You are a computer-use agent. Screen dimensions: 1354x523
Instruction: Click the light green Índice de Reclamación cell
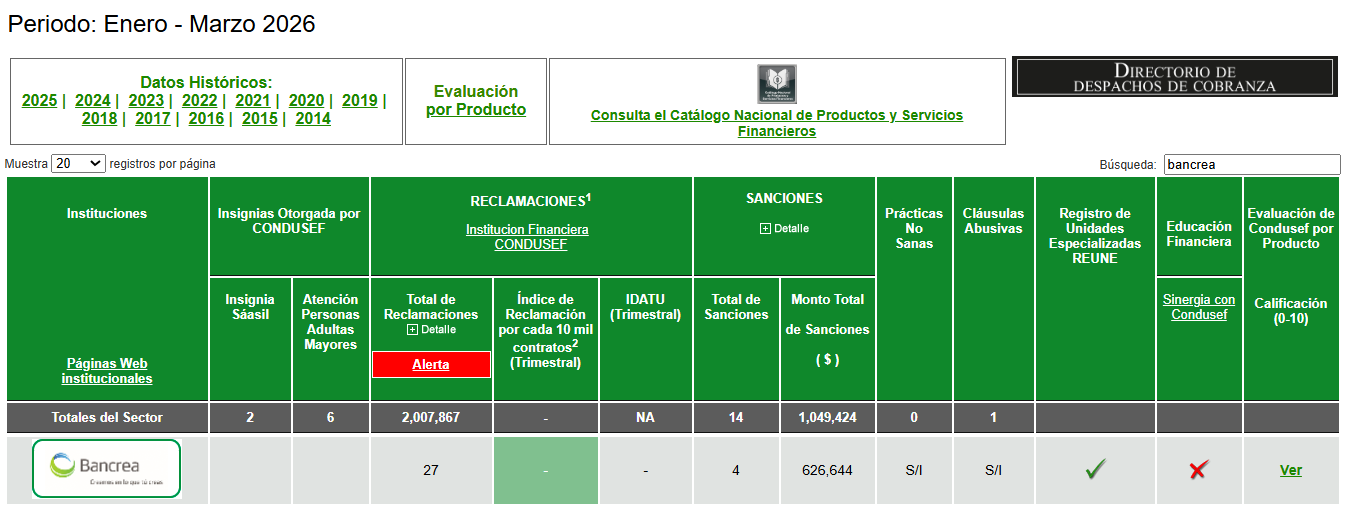click(x=546, y=470)
